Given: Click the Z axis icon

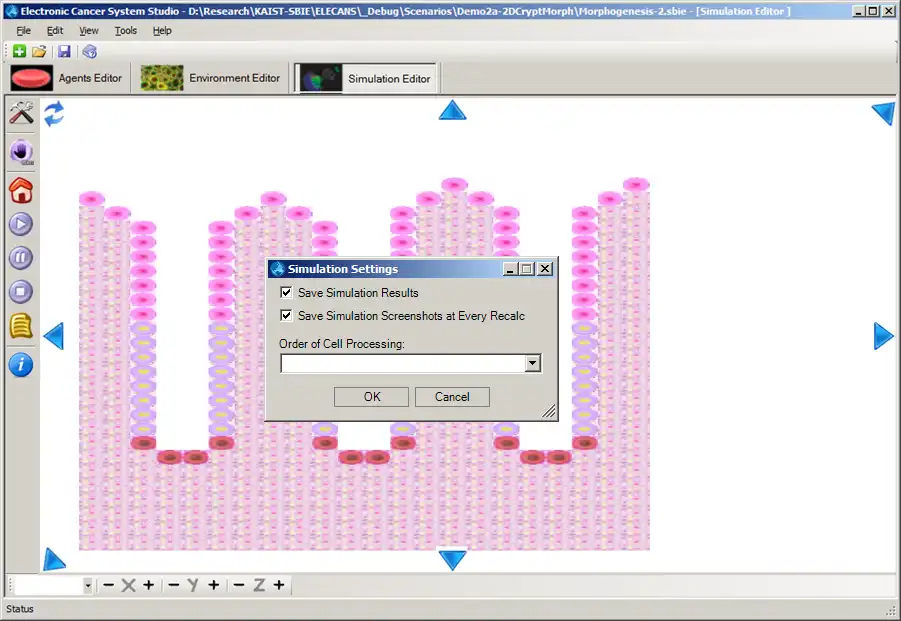Looking at the screenshot, I should click(x=259, y=585).
